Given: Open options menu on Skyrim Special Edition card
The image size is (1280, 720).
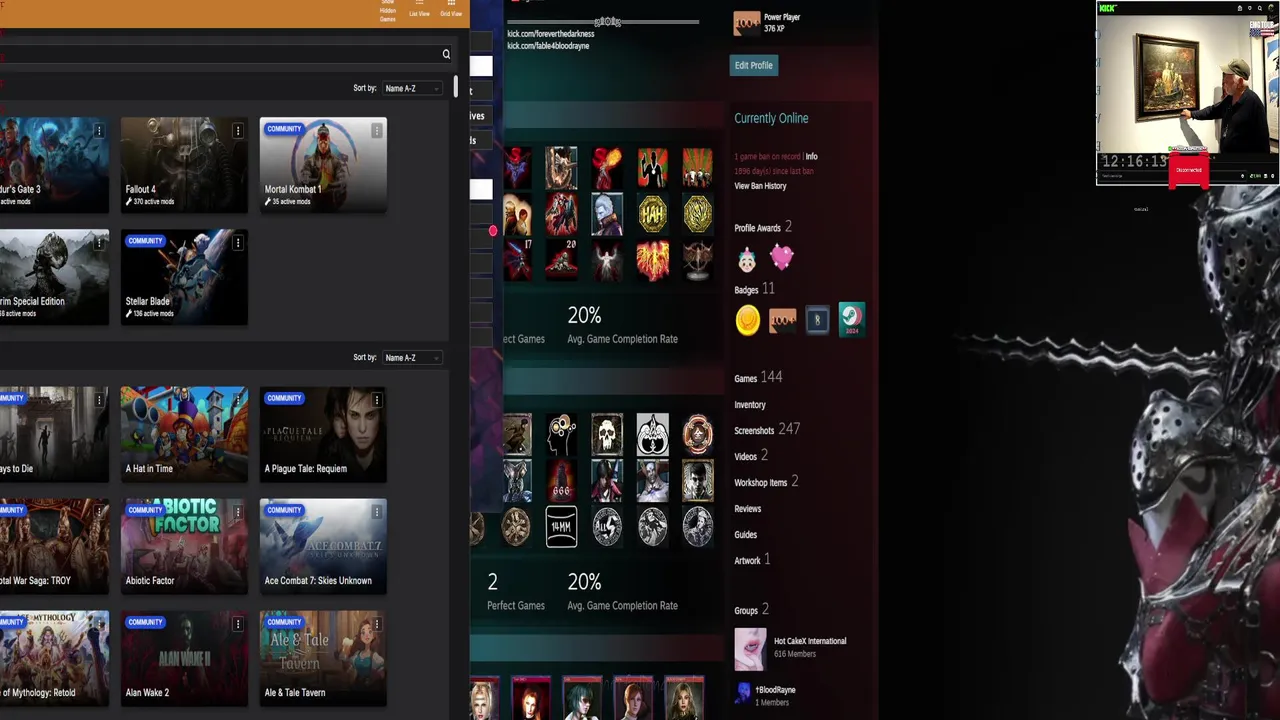Looking at the screenshot, I should click(x=98, y=243).
